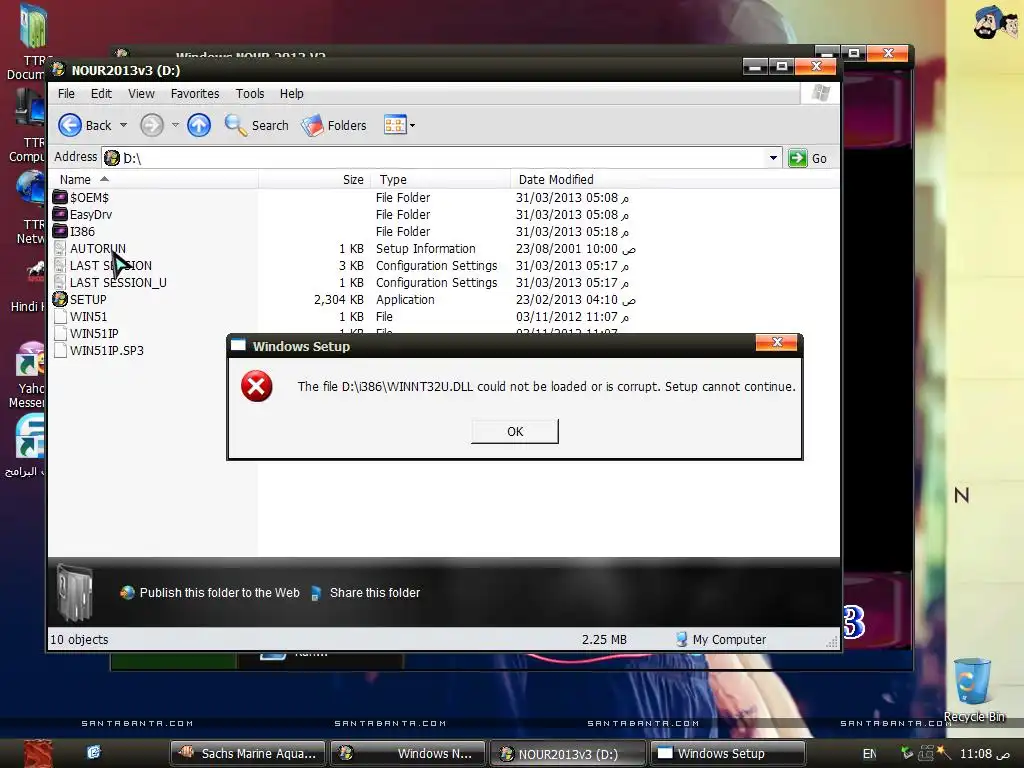This screenshot has width=1024, height=768.
Task: Click the EN language indicator
Action: 869,754
